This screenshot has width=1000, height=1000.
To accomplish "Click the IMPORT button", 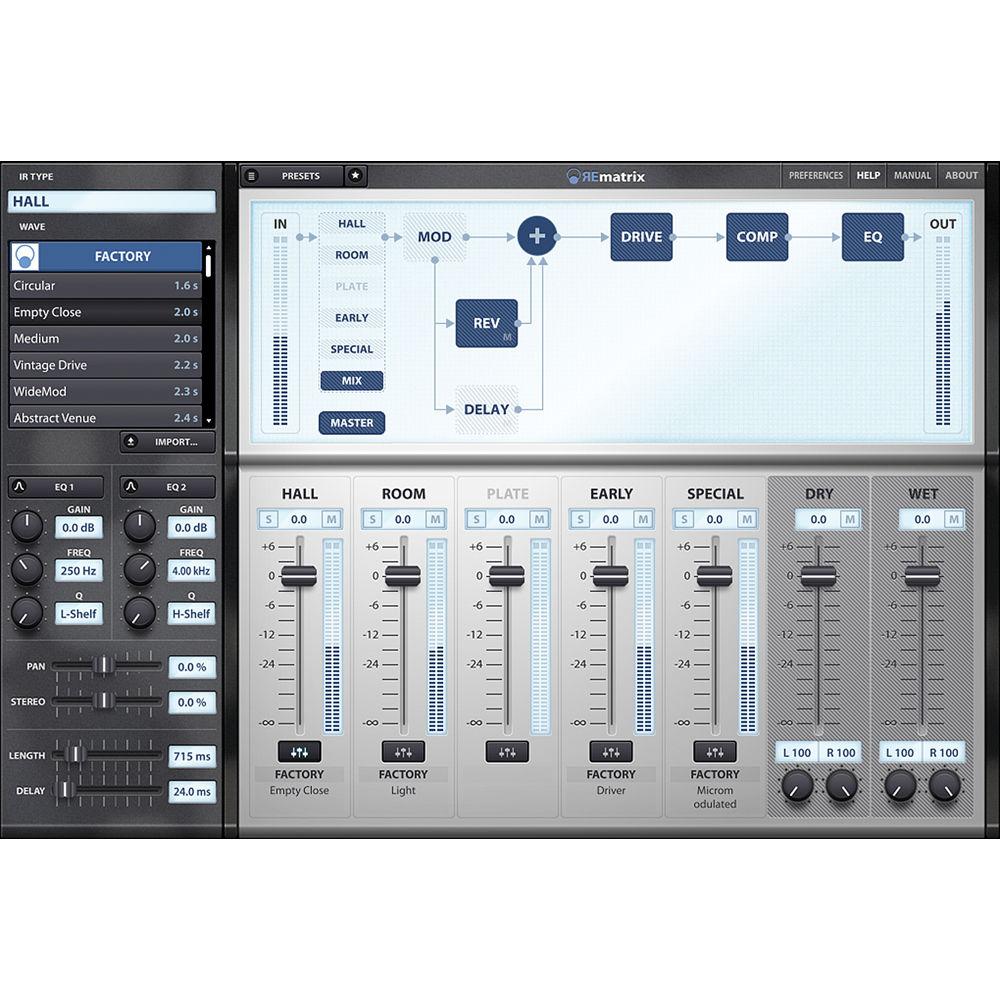I will (x=168, y=442).
